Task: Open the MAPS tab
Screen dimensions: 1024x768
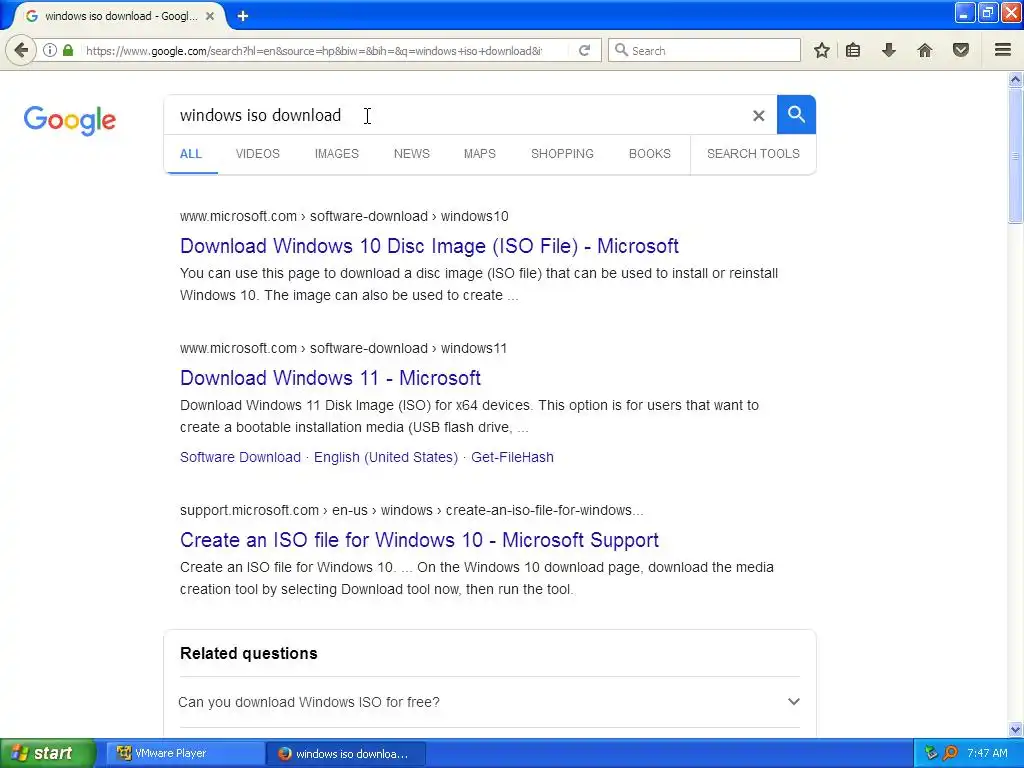Action: coord(479,154)
